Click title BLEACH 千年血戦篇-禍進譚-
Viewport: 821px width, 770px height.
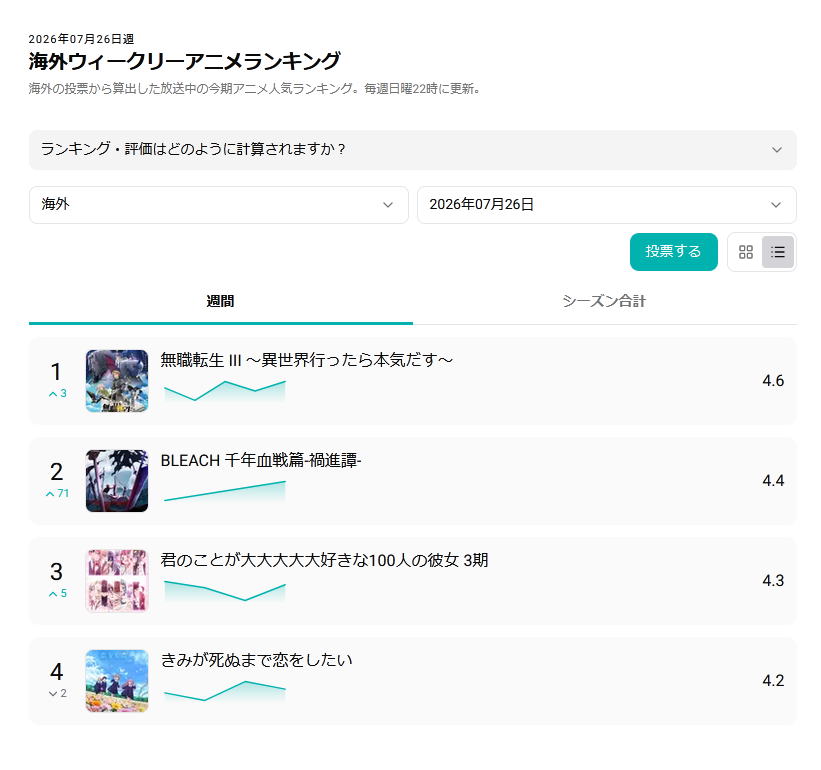(x=261, y=460)
